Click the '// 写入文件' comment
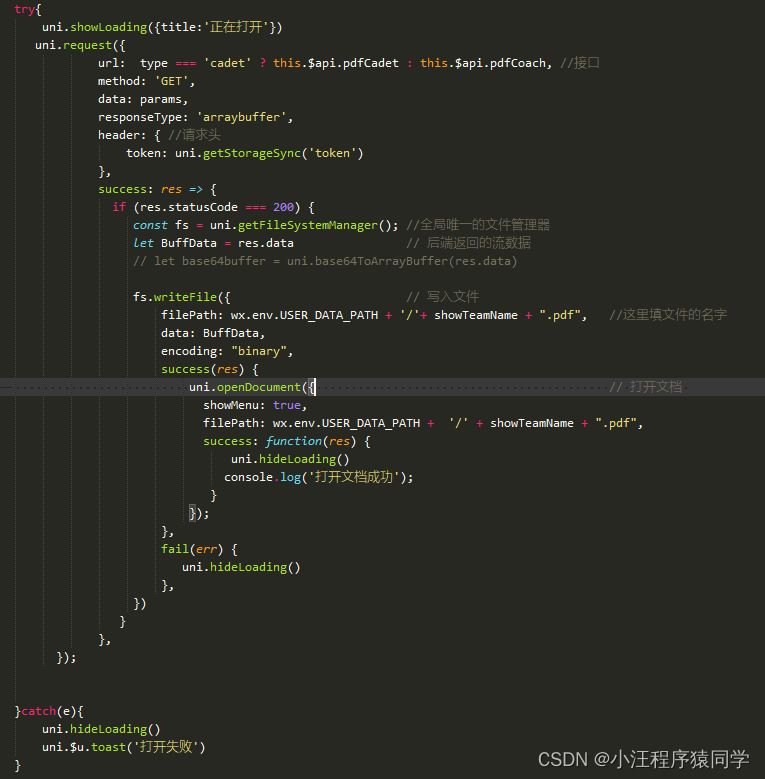The height and width of the screenshot is (779, 765). [x=443, y=297]
